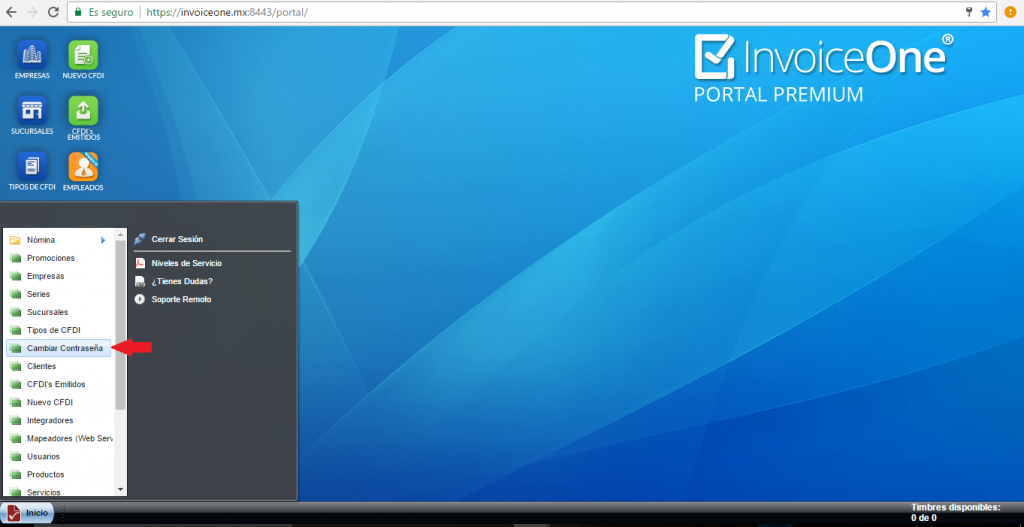Click the icon beside ¿Tienes Dudas?

[x=139, y=281]
